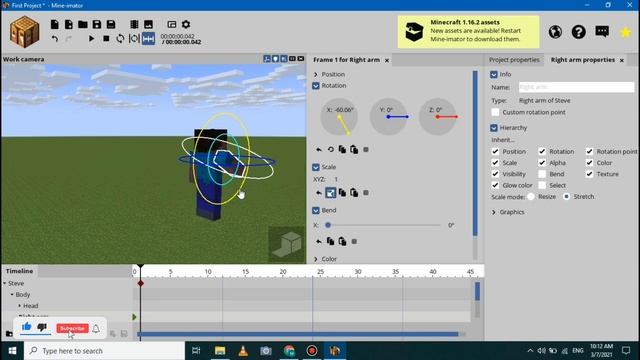Reset the Bend value
Viewport: 640px width, 360px height.
pos(319,242)
